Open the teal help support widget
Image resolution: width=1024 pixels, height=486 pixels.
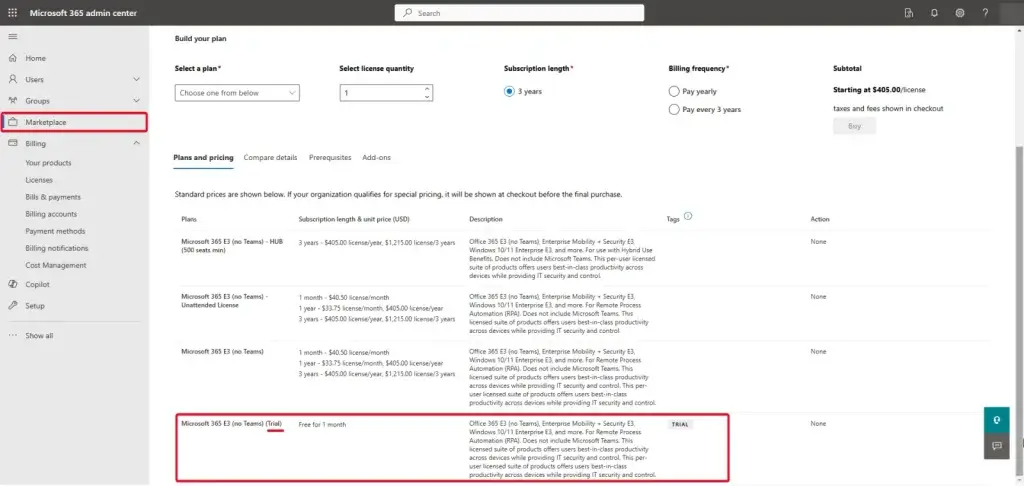[997, 420]
